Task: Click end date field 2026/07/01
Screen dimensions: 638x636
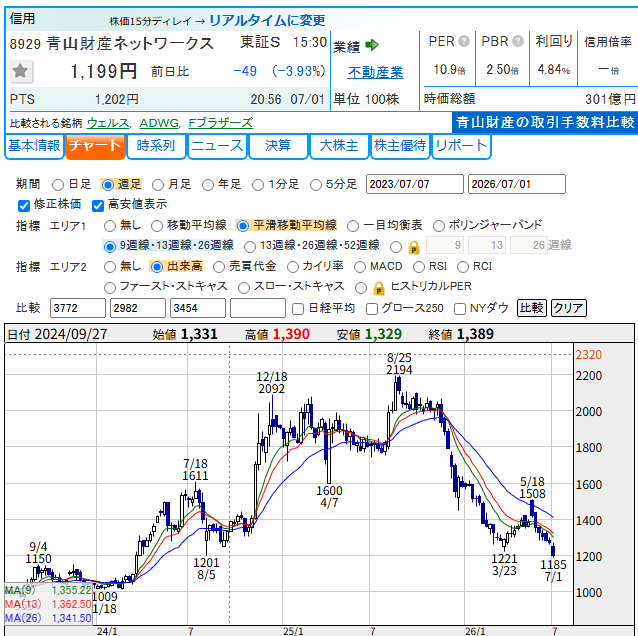Action: tap(517, 184)
